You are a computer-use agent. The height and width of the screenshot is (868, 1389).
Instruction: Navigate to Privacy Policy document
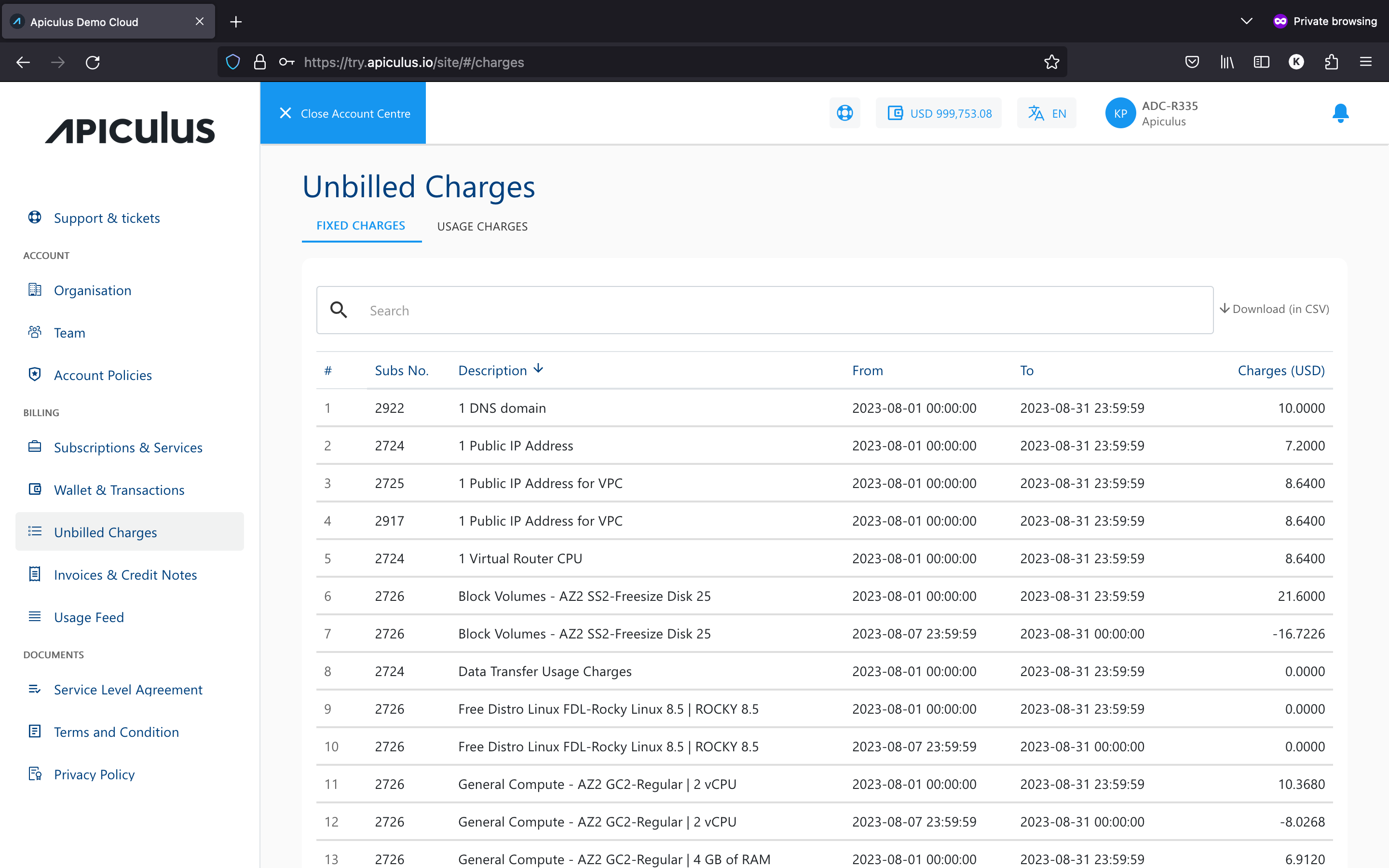click(95, 774)
